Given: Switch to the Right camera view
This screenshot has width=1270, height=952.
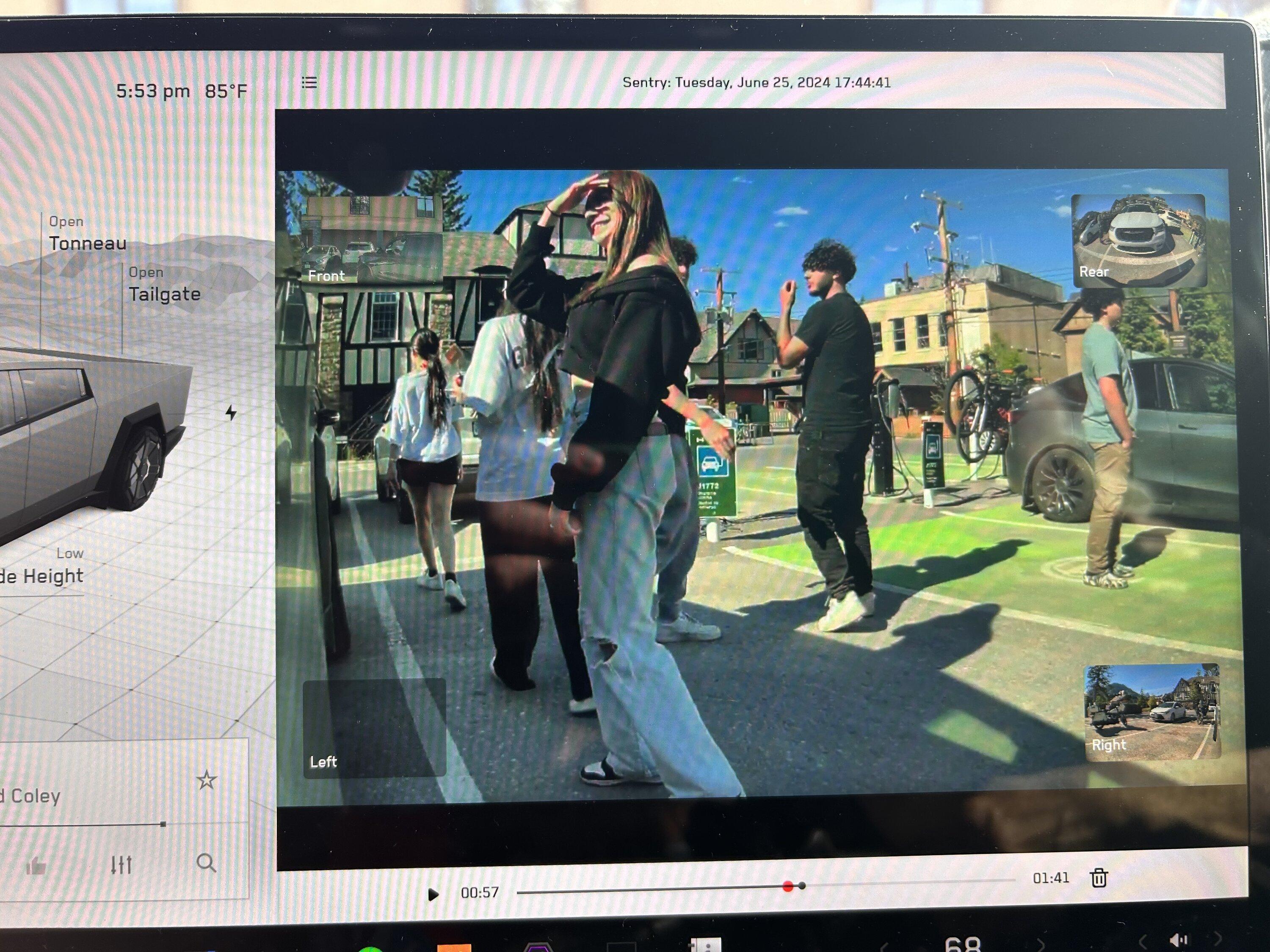Looking at the screenshot, I should (x=1152, y=712).
